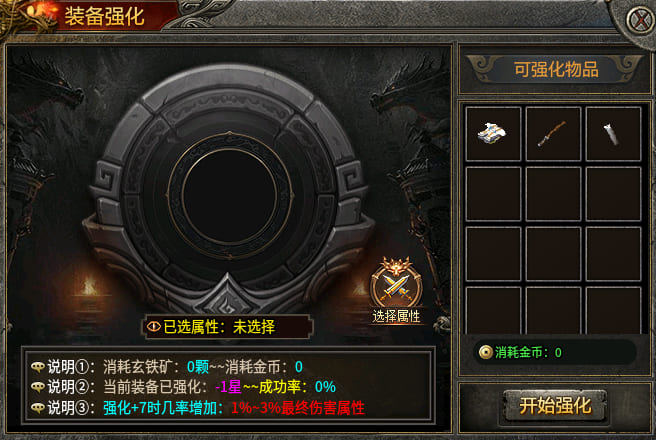Viewport: 656px width, 440px height.
Task: Click the bullet icon beside 说明①
Action: 38,367
